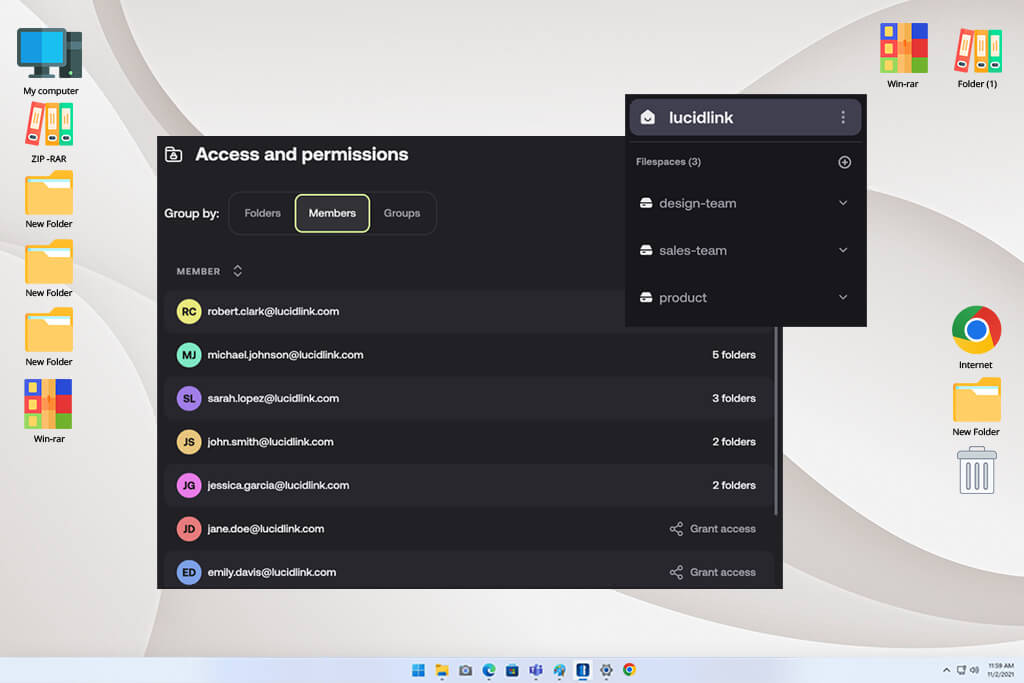Image resolution: width=1024 pixels, height=683 pixels.
Task: Click '3 folders' for sarah.lopez
Action: point(734,398)
